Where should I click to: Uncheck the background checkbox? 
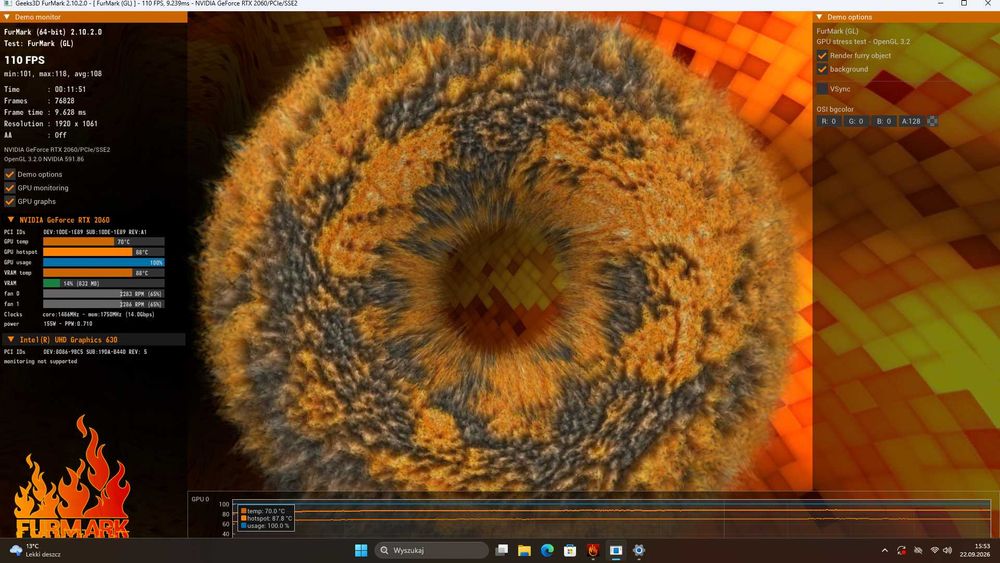click(822, 69)
